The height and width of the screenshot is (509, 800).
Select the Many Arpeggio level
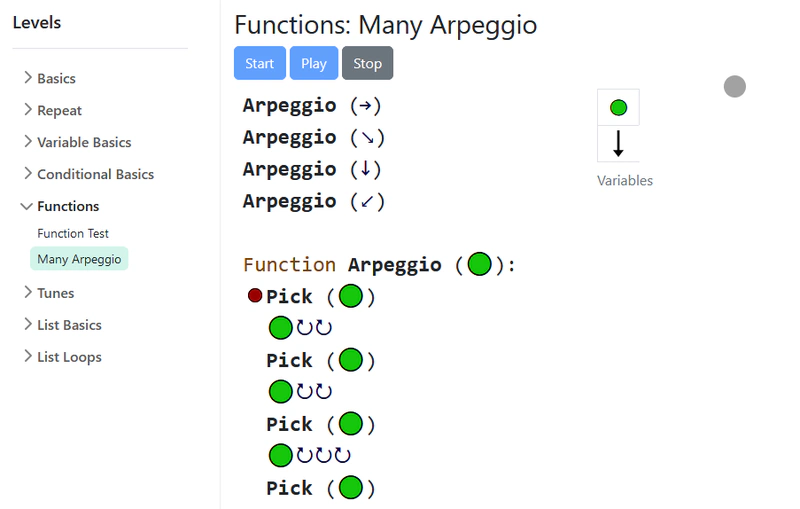(x=79, y=259)
